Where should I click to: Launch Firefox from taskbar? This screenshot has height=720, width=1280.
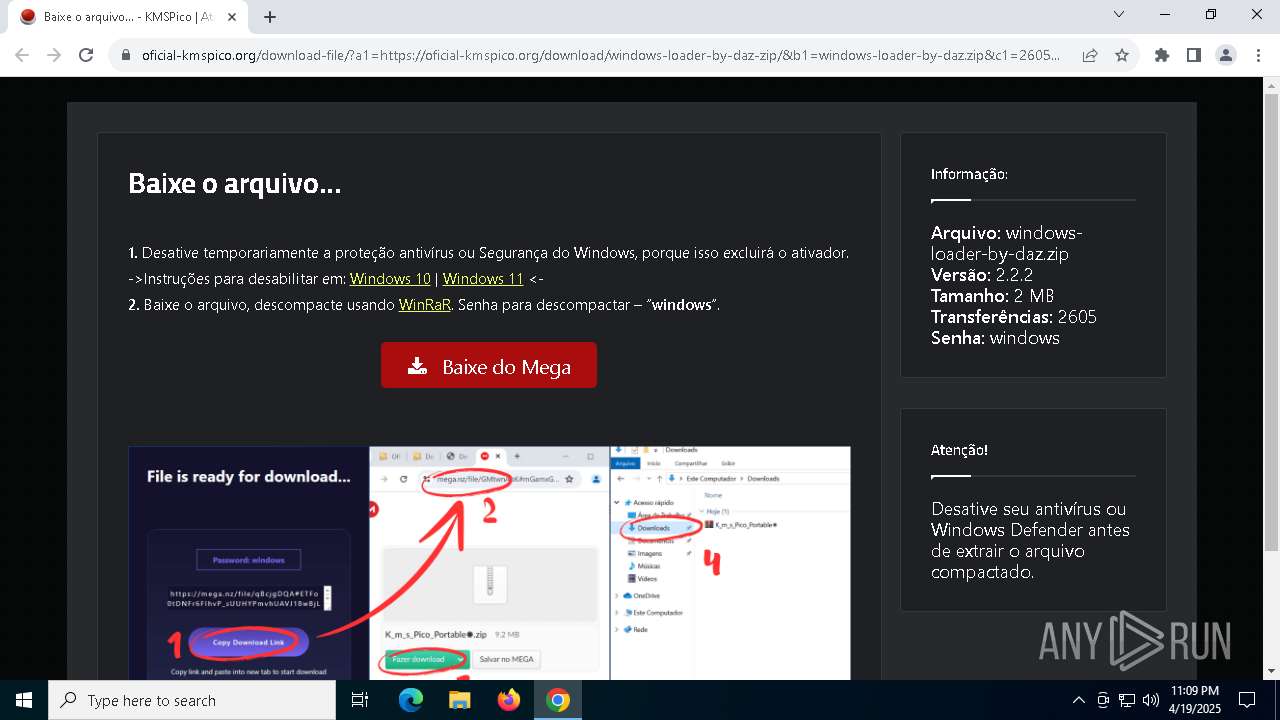(x=509, y=700)
